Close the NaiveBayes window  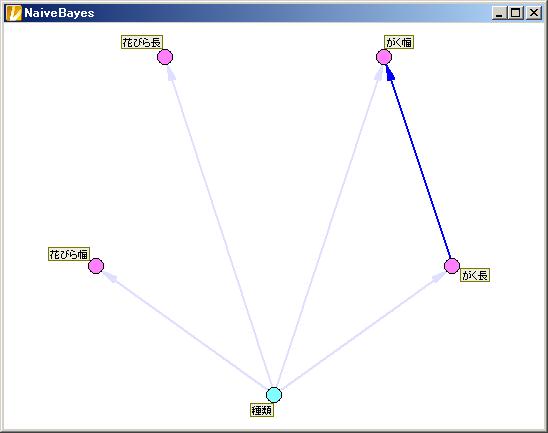534,13
